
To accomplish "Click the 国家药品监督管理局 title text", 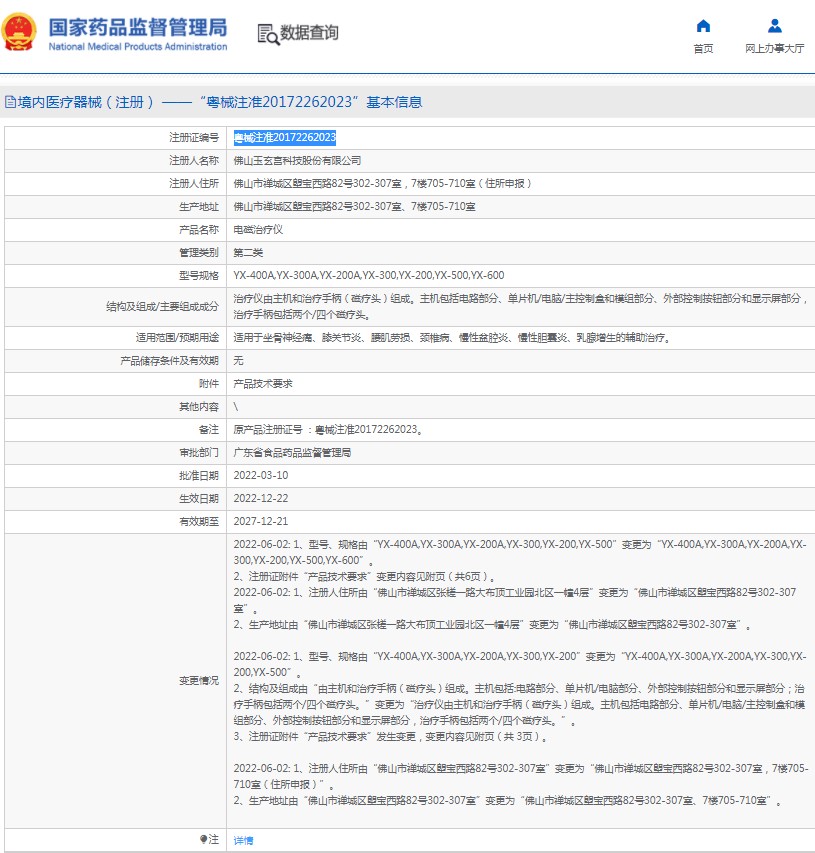I will tap(138, 27).
